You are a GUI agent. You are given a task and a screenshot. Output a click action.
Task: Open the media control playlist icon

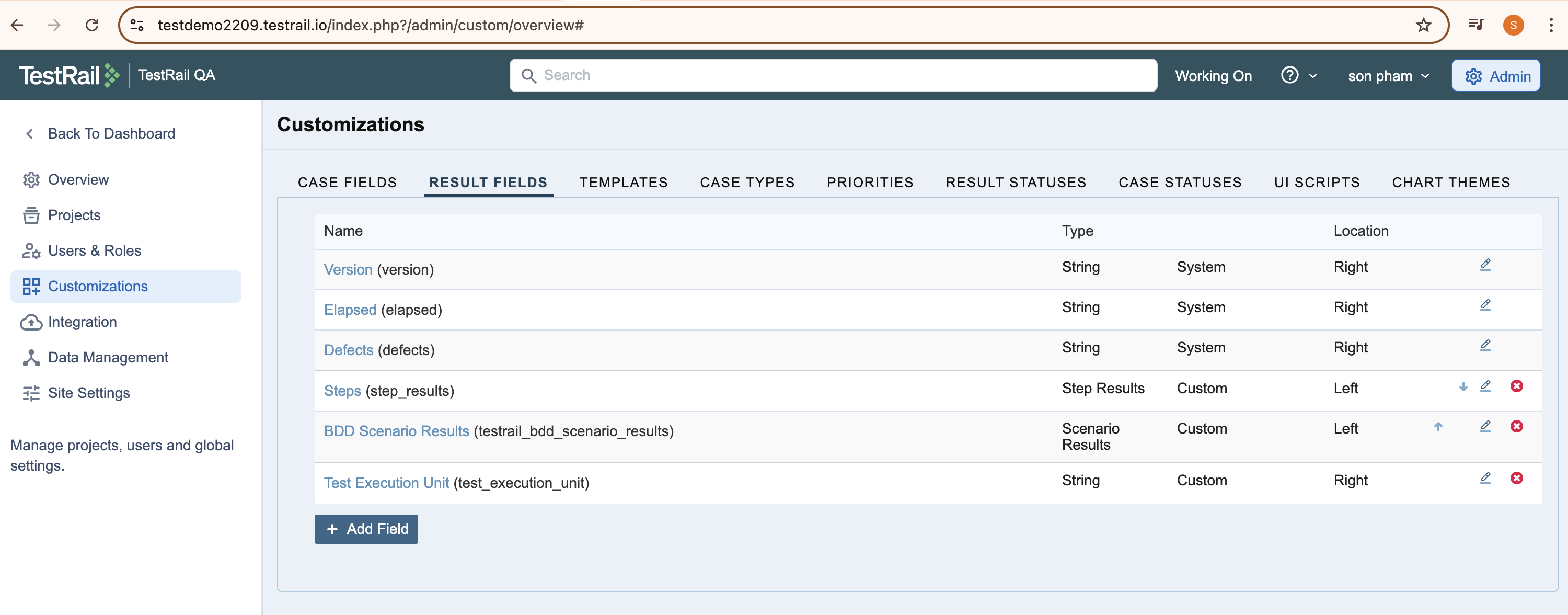pyautogui.click(x=1475, y=25)
